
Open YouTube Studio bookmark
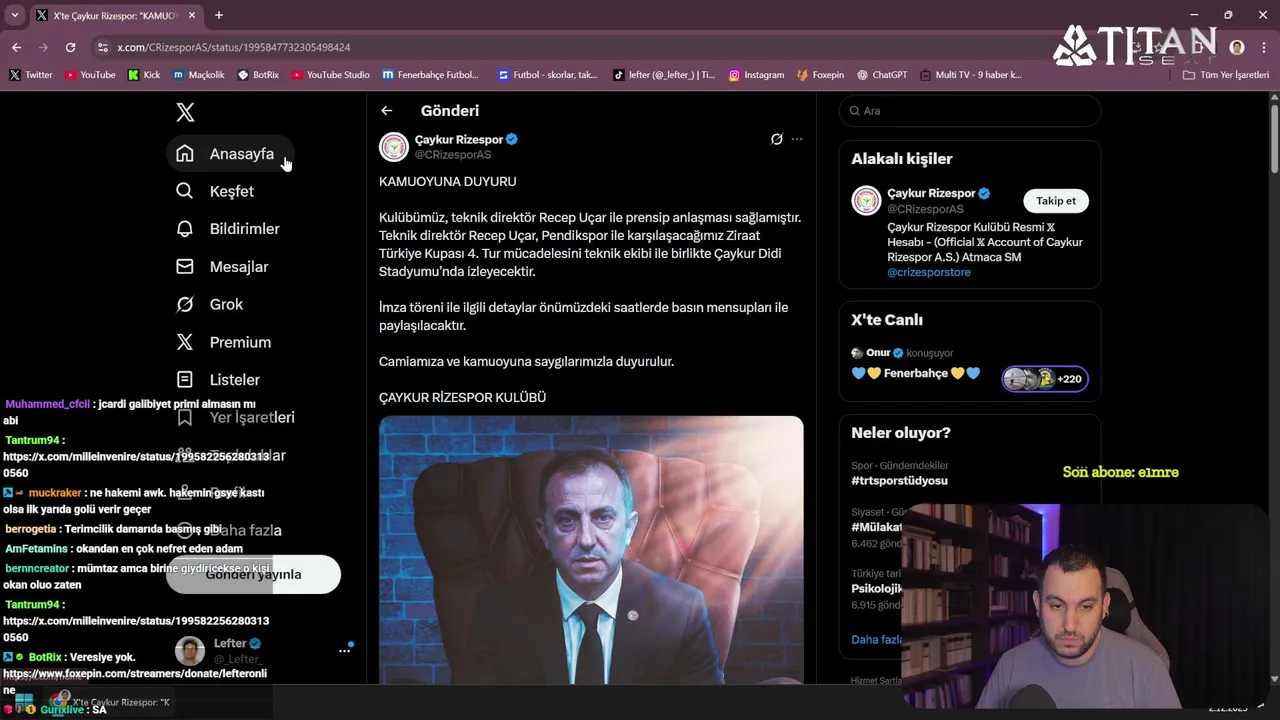(330, 75)
